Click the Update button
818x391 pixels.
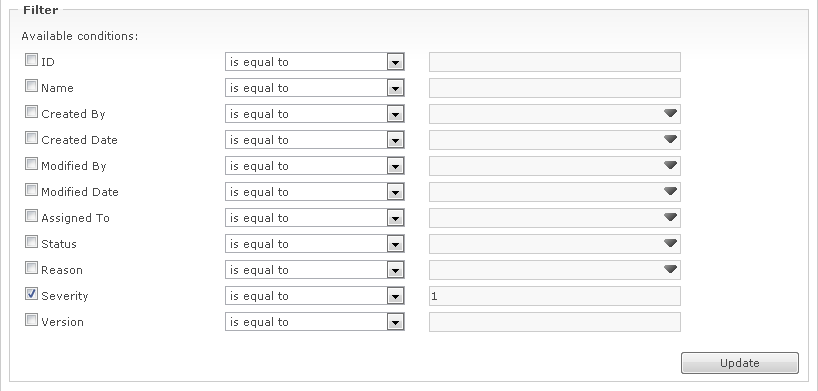click(x=740, y=363)
